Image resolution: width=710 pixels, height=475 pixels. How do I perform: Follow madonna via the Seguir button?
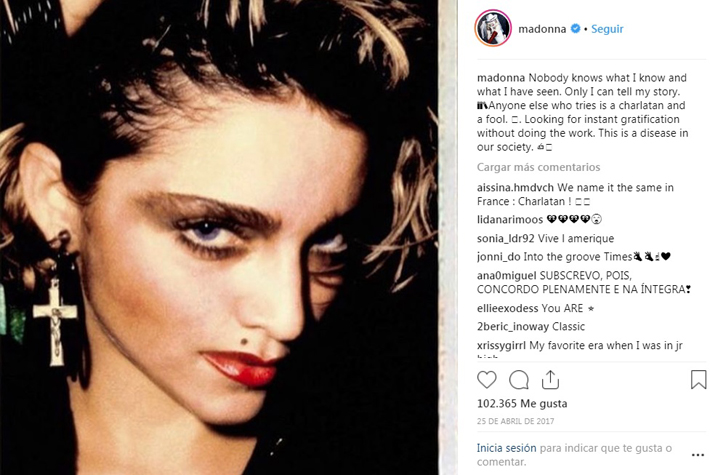(607, 29)
